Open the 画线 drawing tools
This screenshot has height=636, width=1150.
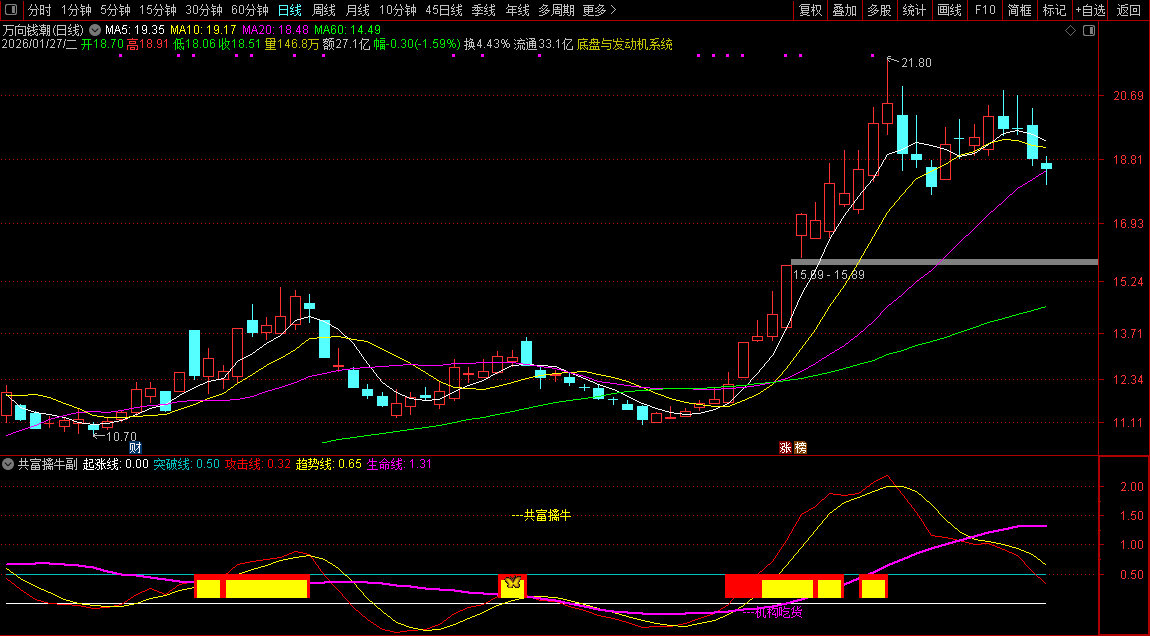(x=950, y=10)
